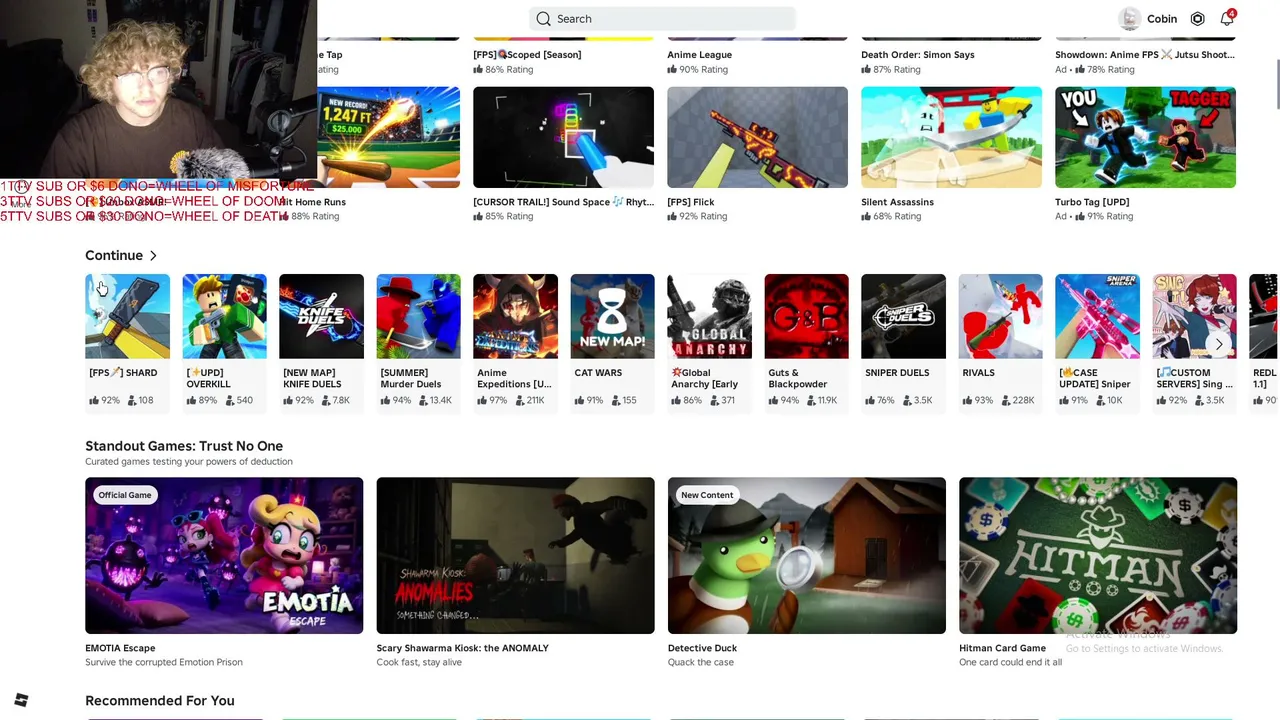The width and height of the screenshot is (1280, 720).
Task: Open the Sound Space cursor trail thumbnail
Action: click(x=563, y=137)
